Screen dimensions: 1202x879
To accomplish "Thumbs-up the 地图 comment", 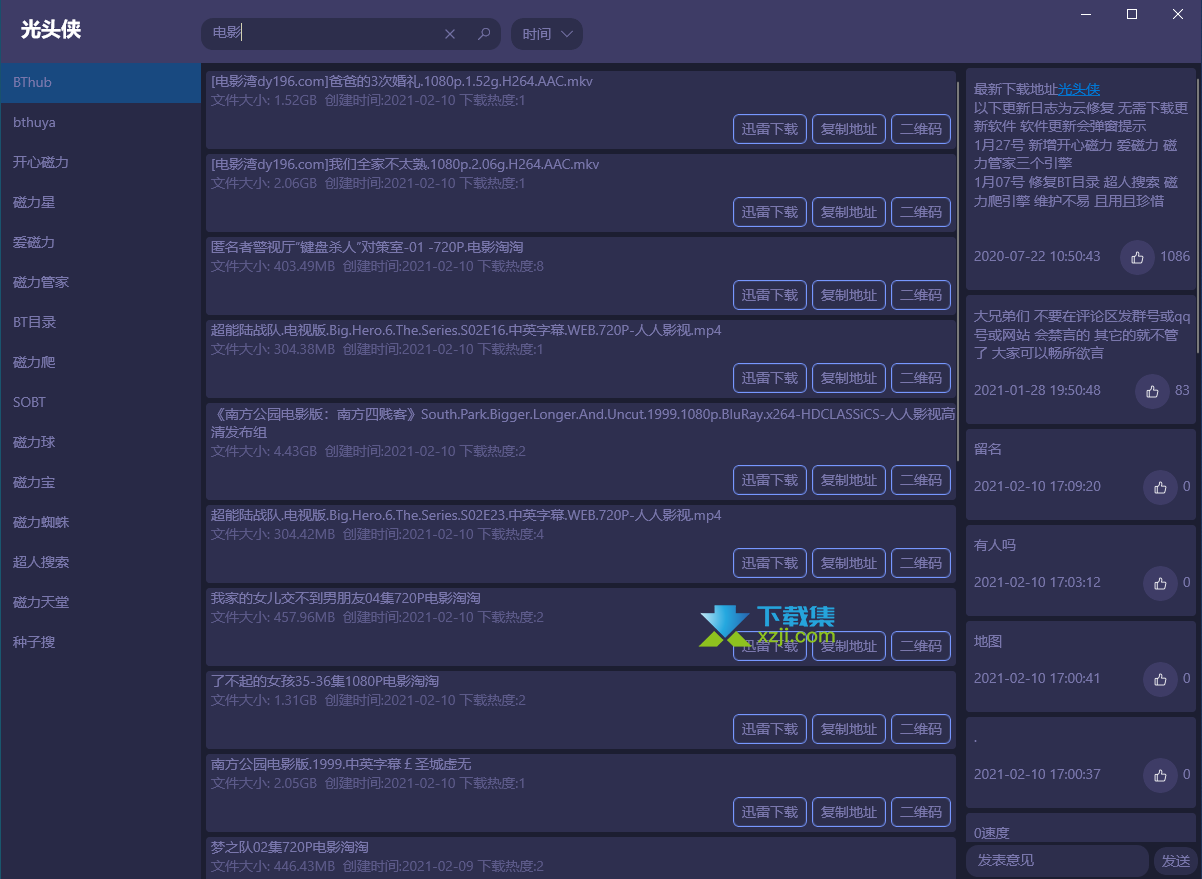I will tap(1160, 679).
